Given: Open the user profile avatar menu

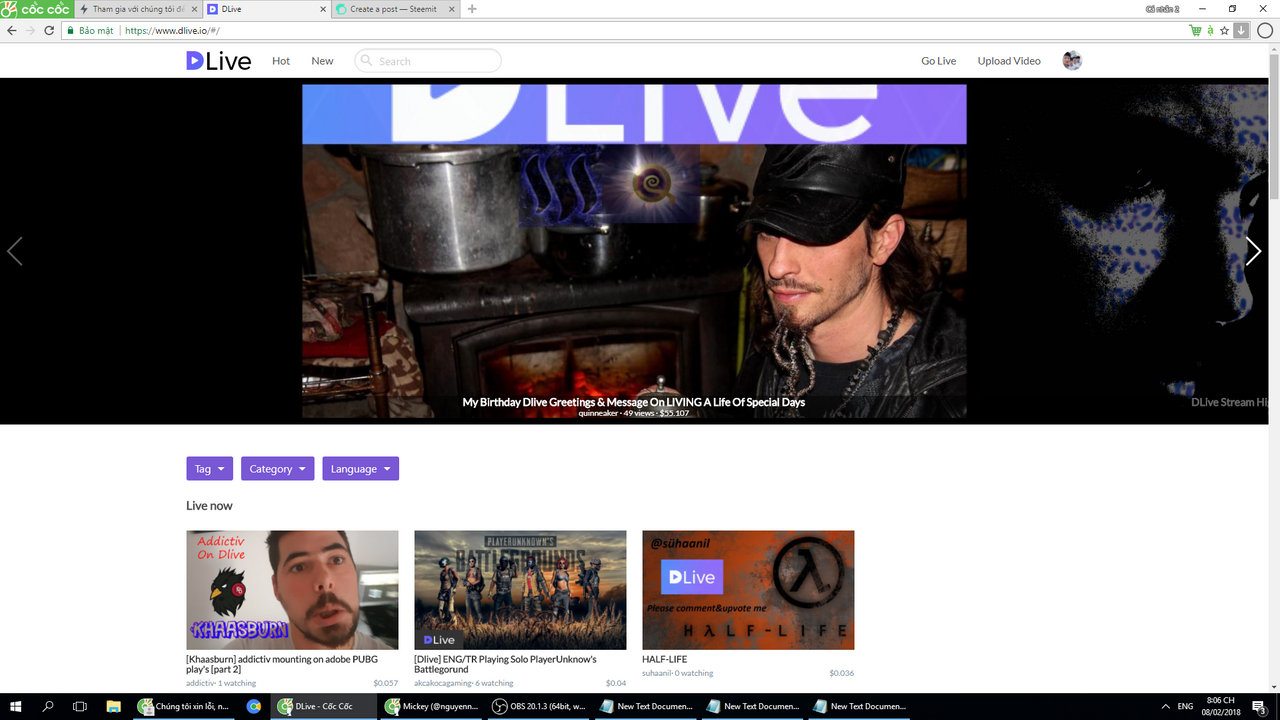Looking at the screenshot, I should click(x=1072, y=61).
